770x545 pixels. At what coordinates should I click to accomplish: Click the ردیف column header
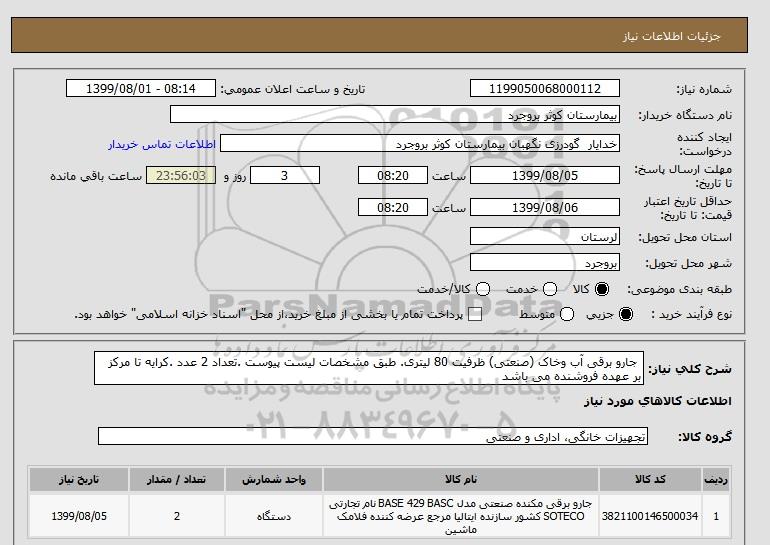716,480
